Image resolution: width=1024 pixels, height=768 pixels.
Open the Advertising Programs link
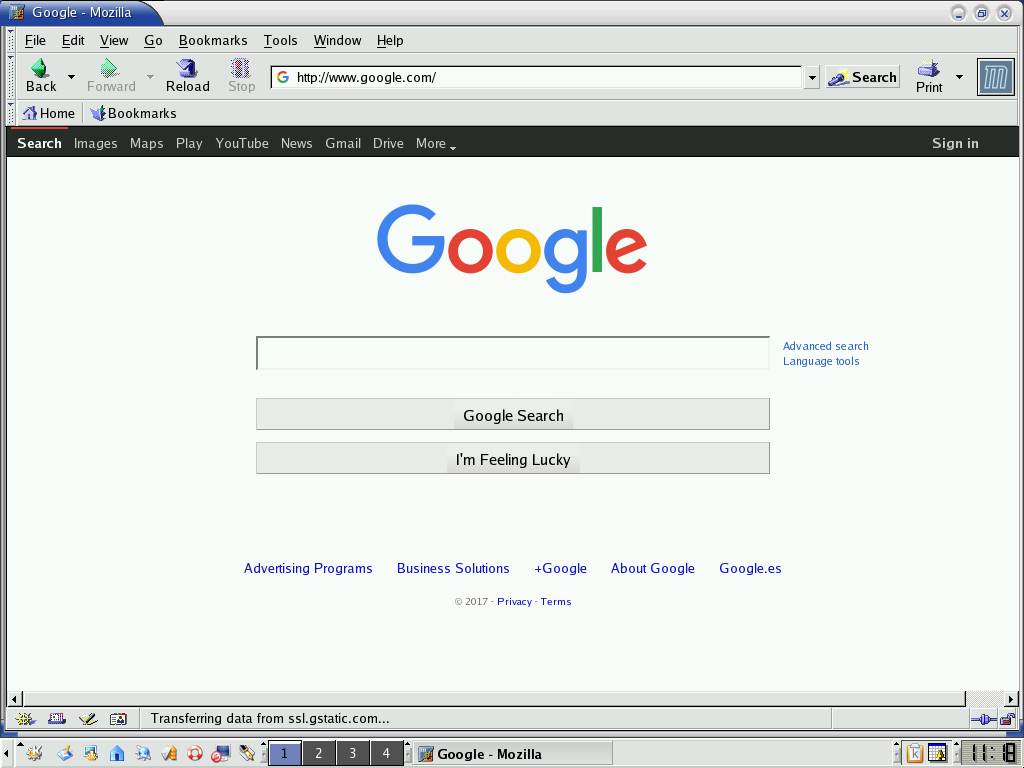click(308, 568)
